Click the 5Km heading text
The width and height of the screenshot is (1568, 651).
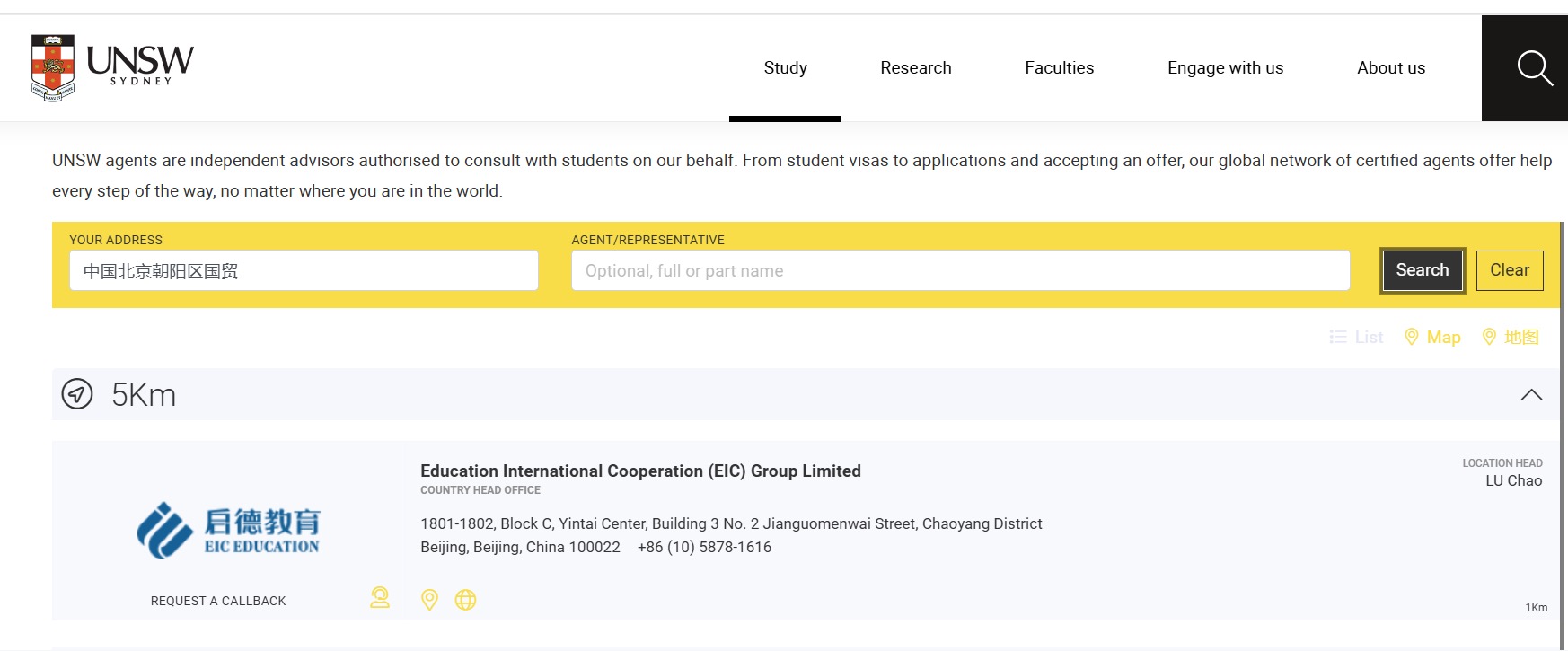pos(144,394)
